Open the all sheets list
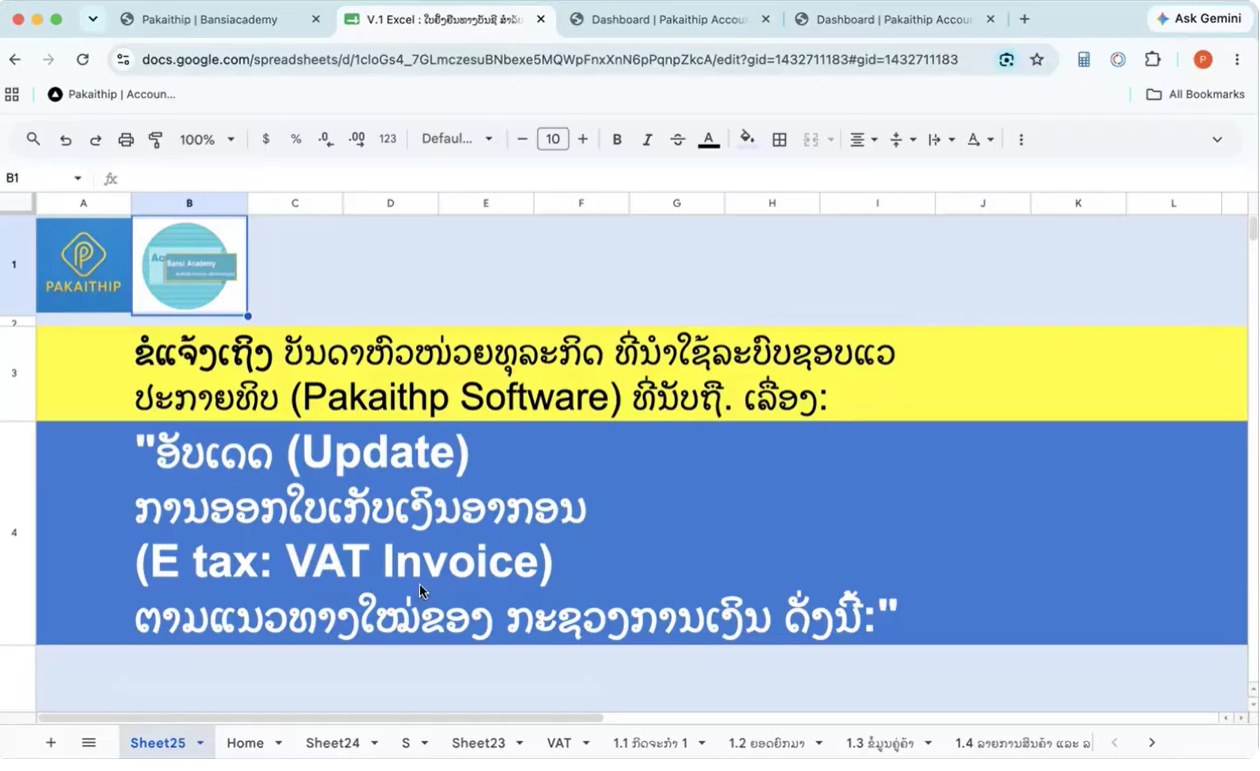Screen dimensions: 1260x771 [x=89, y=743]
